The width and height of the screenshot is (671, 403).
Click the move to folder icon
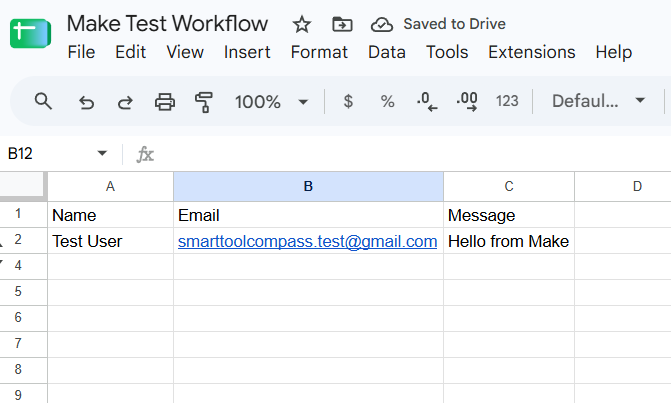342,24
